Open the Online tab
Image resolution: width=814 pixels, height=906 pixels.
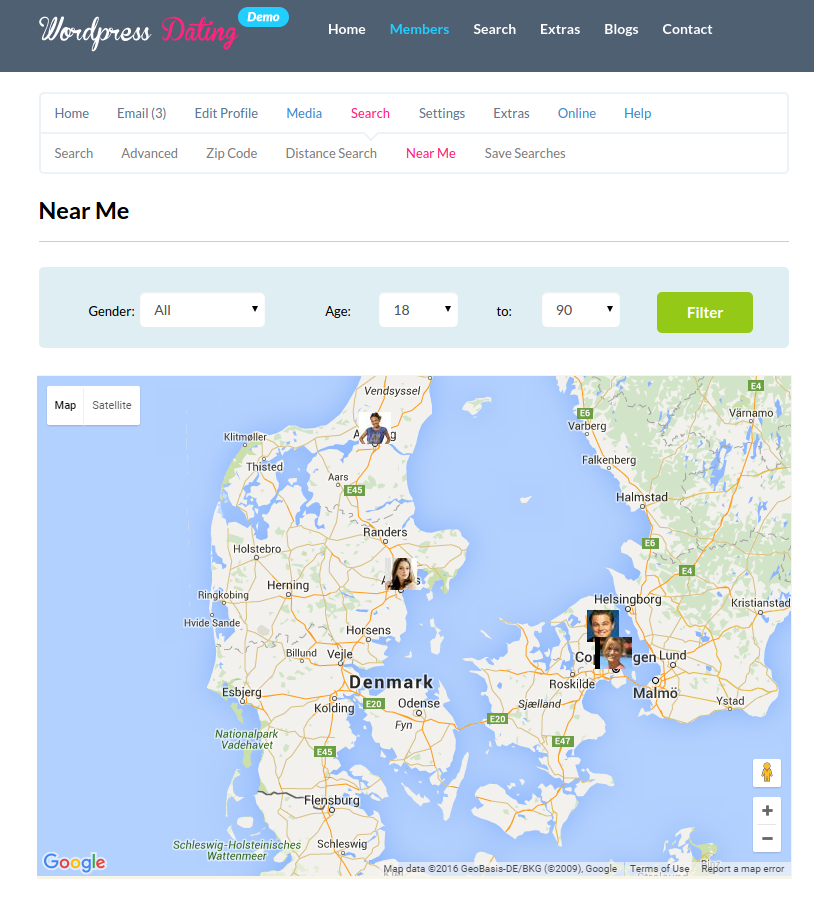point(577,113)
